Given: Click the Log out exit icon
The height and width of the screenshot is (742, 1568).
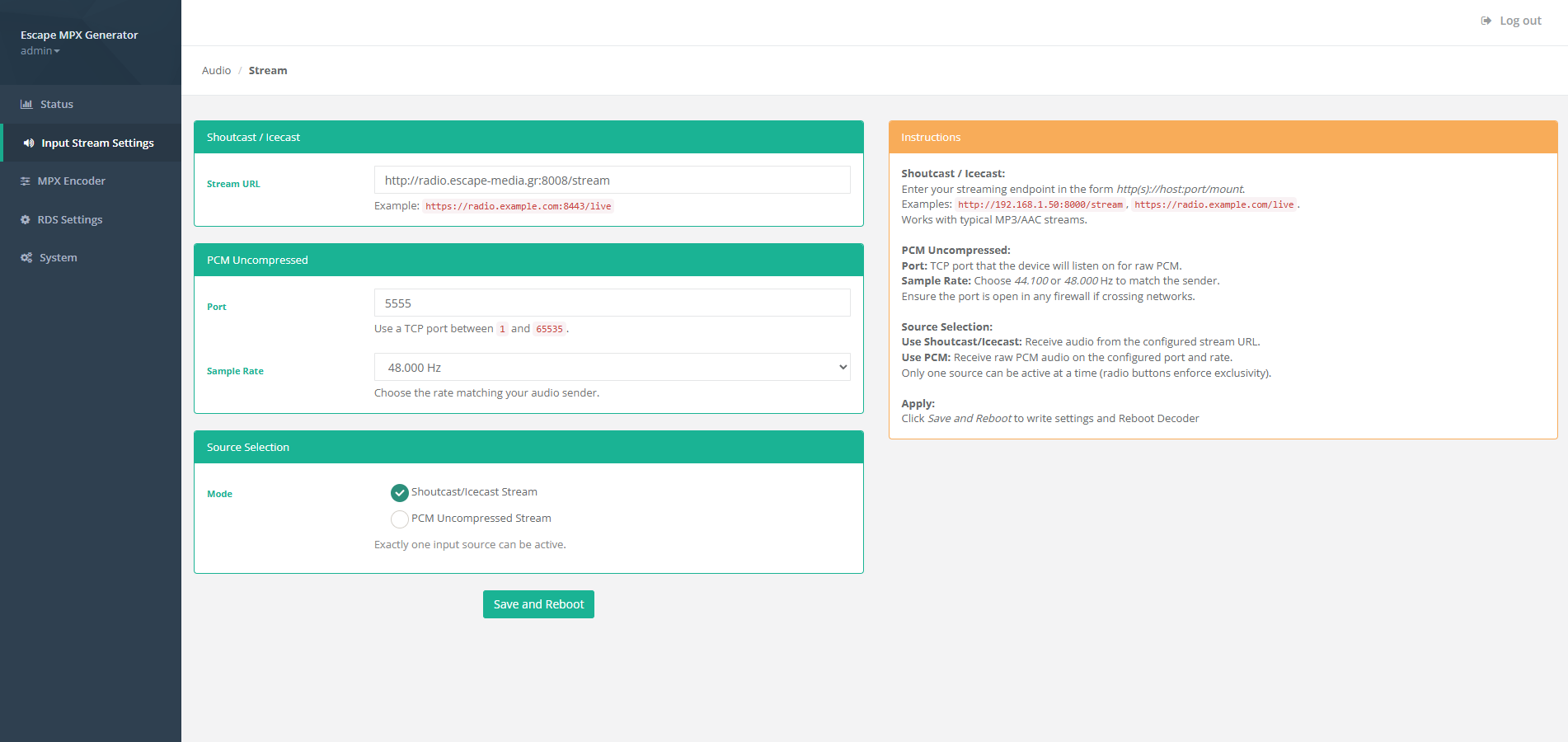Looking at the screenshot, I should pyautogui.click(x=1486, y=20).
